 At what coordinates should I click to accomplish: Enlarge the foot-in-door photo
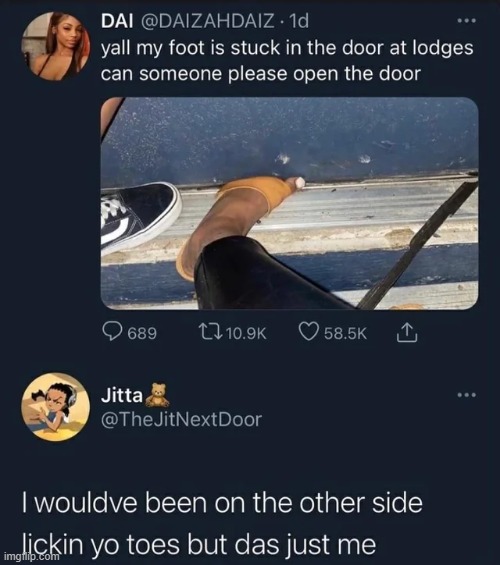[x=289, y=203]
